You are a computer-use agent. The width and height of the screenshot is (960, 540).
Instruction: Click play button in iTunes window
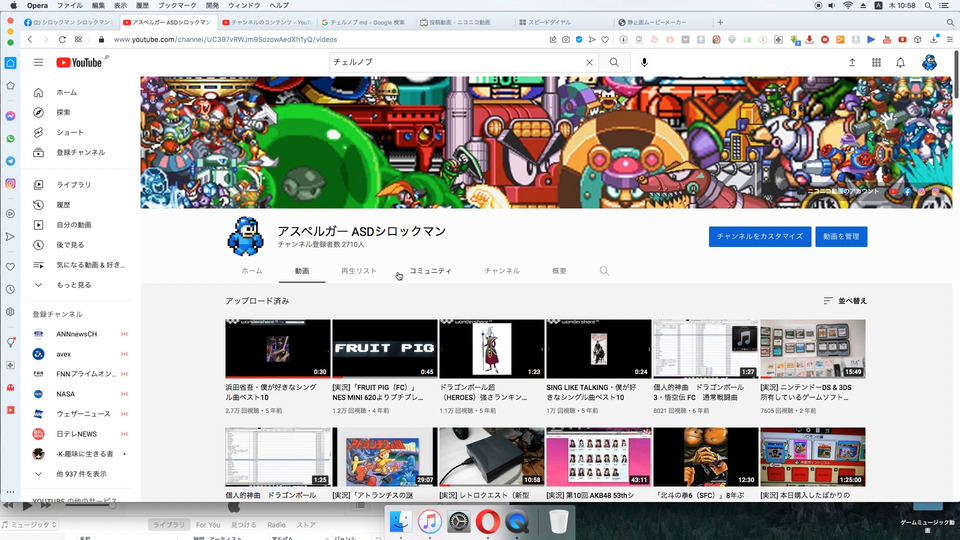27,506
